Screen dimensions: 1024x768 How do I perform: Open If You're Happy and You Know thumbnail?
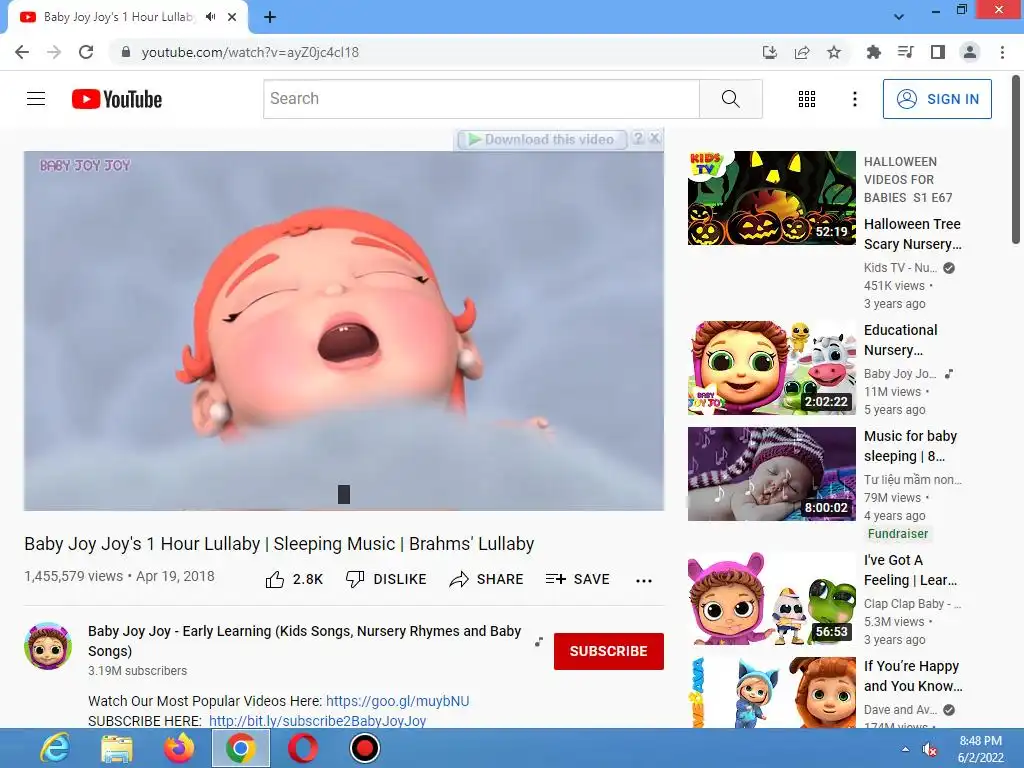pos(771,692)
